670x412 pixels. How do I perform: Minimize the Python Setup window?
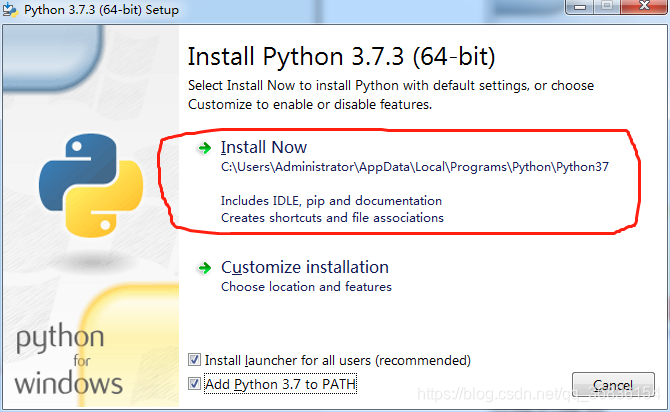tap(580, 7)
